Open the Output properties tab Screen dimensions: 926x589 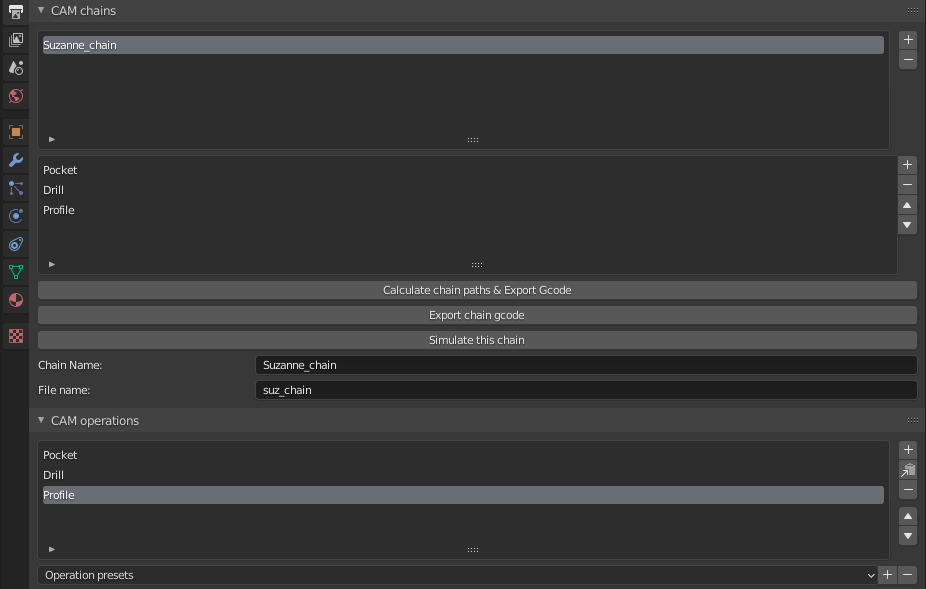[15, 12]
